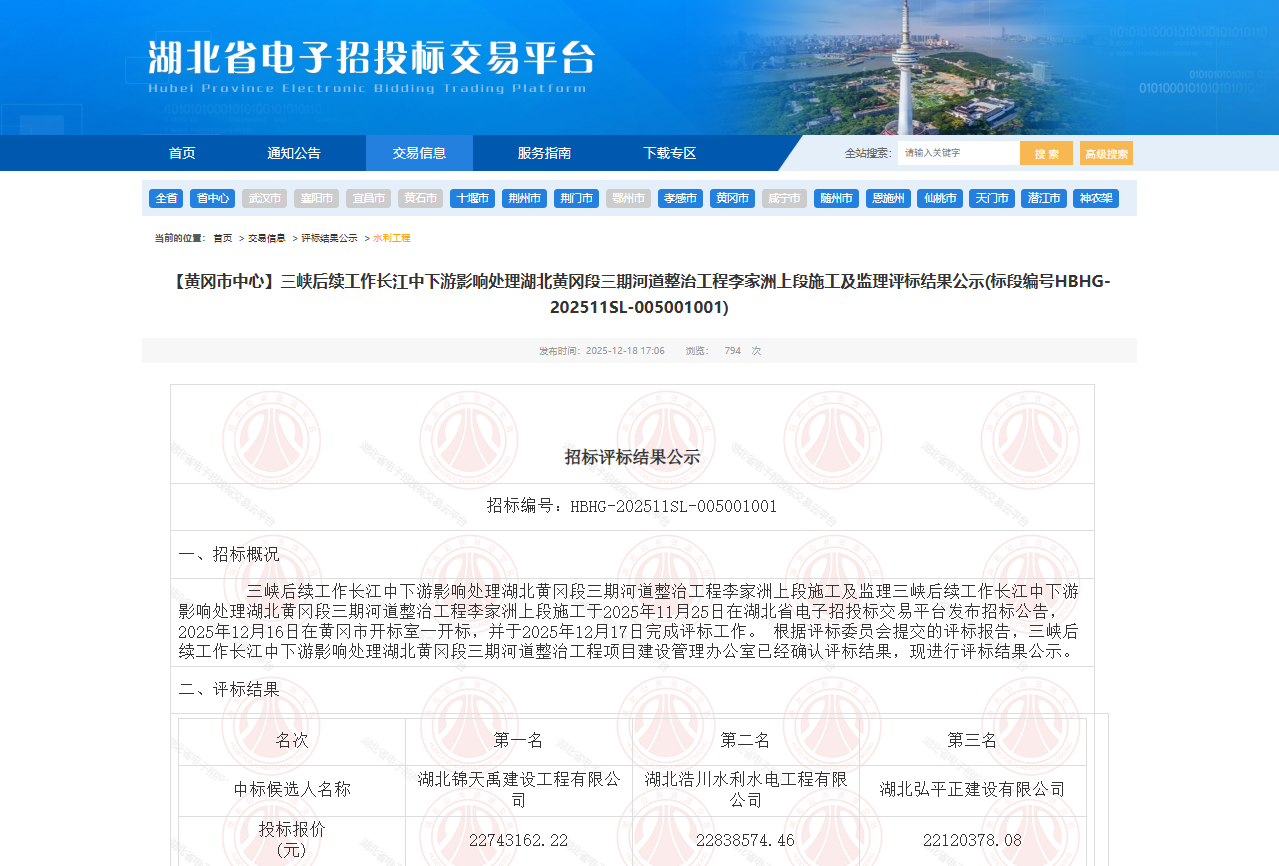The width and height of the screenshot is (1279, 866).
Task: Click the orange 水利工程 breadcrumb link
Action: pyautogui.click(x=389, y=238)
